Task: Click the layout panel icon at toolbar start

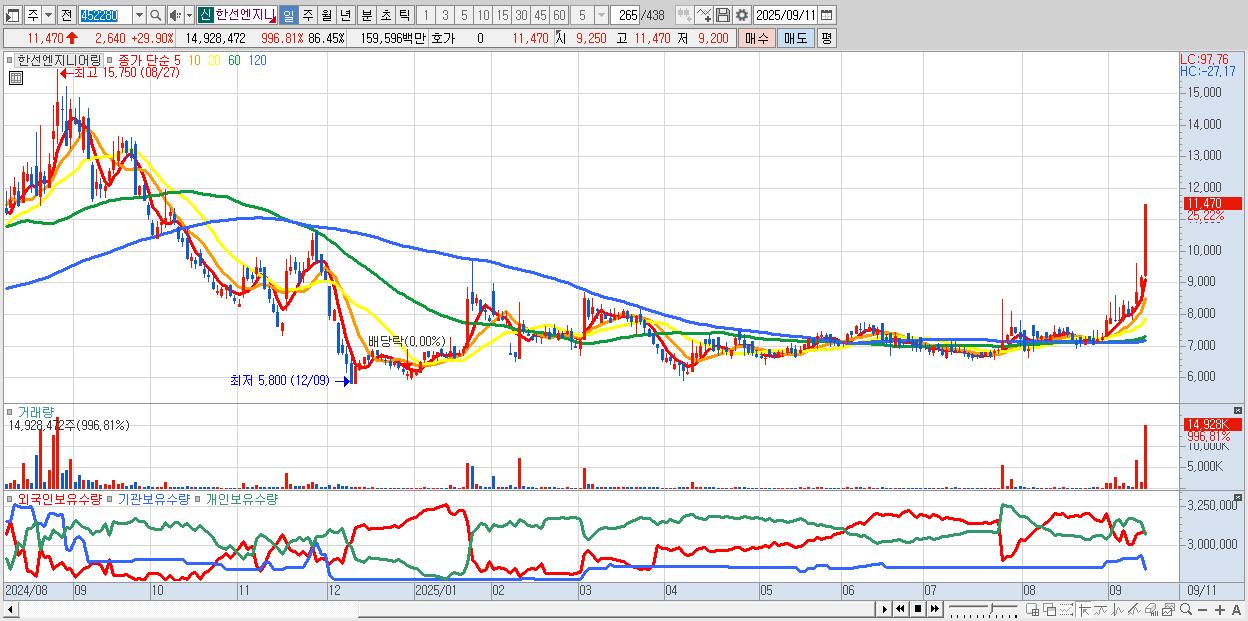Action: pos(13,15)
